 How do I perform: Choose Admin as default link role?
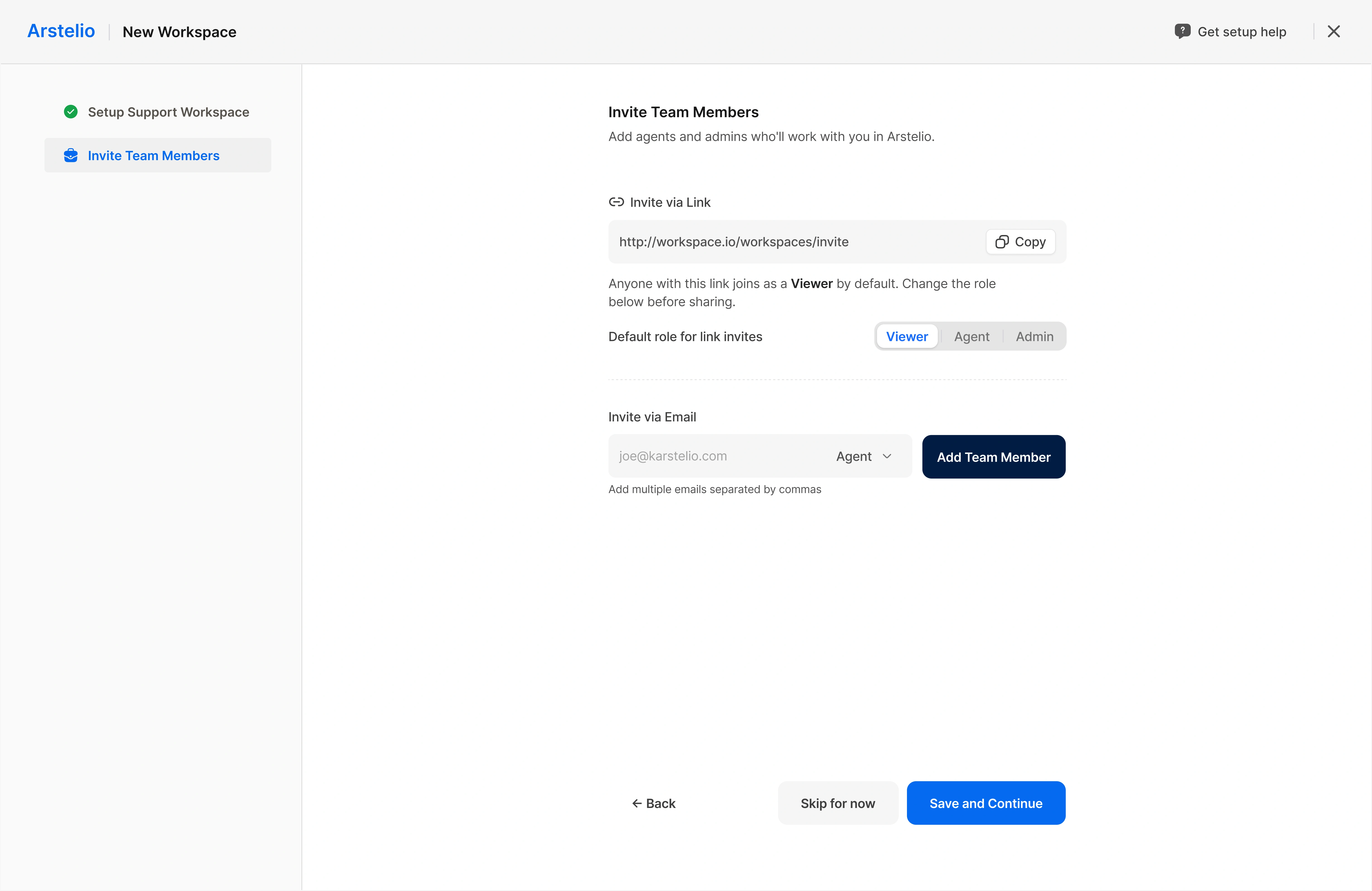[x=1034, y=337]
